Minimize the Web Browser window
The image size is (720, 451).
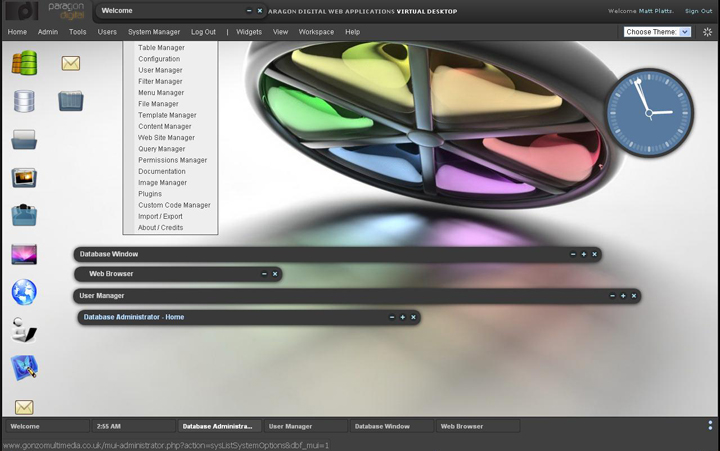pos(264,274)
